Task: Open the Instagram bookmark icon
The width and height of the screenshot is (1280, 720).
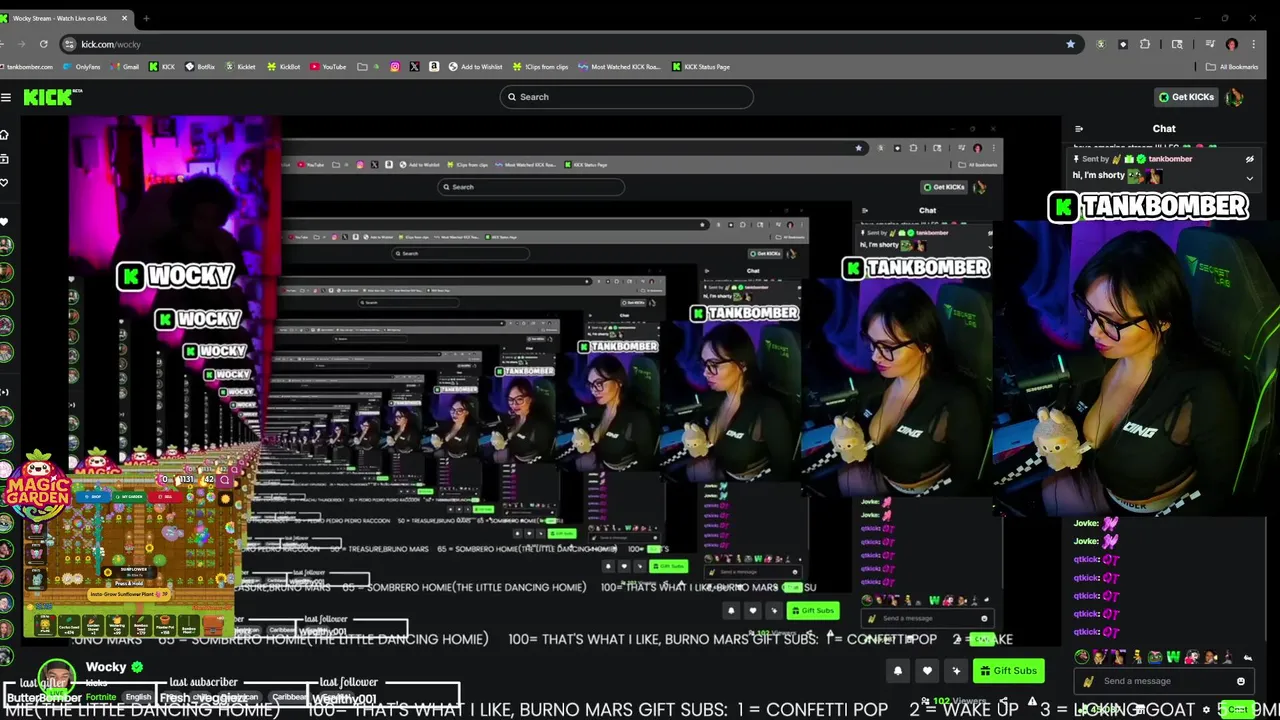Action: [395, 67]
